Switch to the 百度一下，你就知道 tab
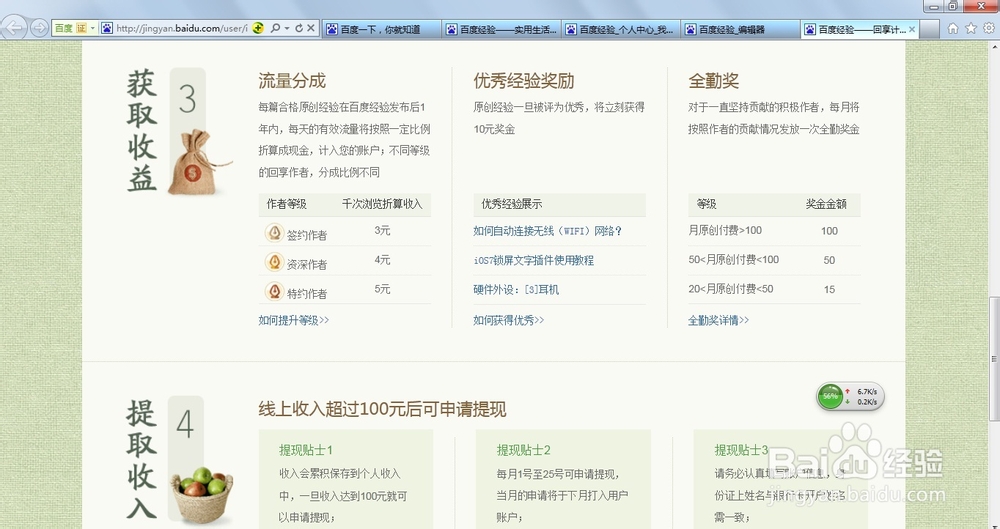The height and width of the screenshot is (529, 1000). click(x=381, y=29)
